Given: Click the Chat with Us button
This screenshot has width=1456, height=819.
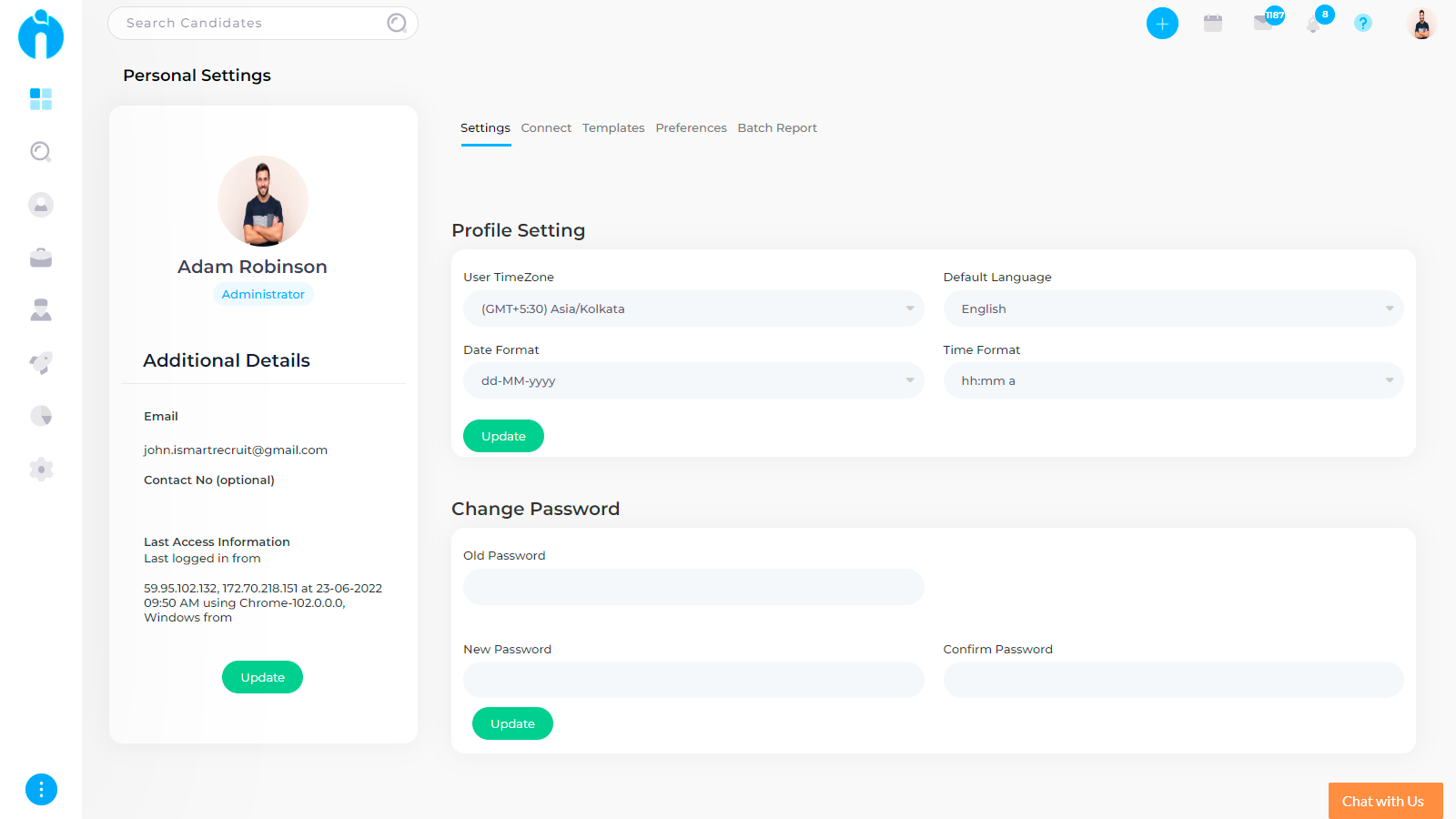Looking at the screenshot, I should coord(1385,801).
